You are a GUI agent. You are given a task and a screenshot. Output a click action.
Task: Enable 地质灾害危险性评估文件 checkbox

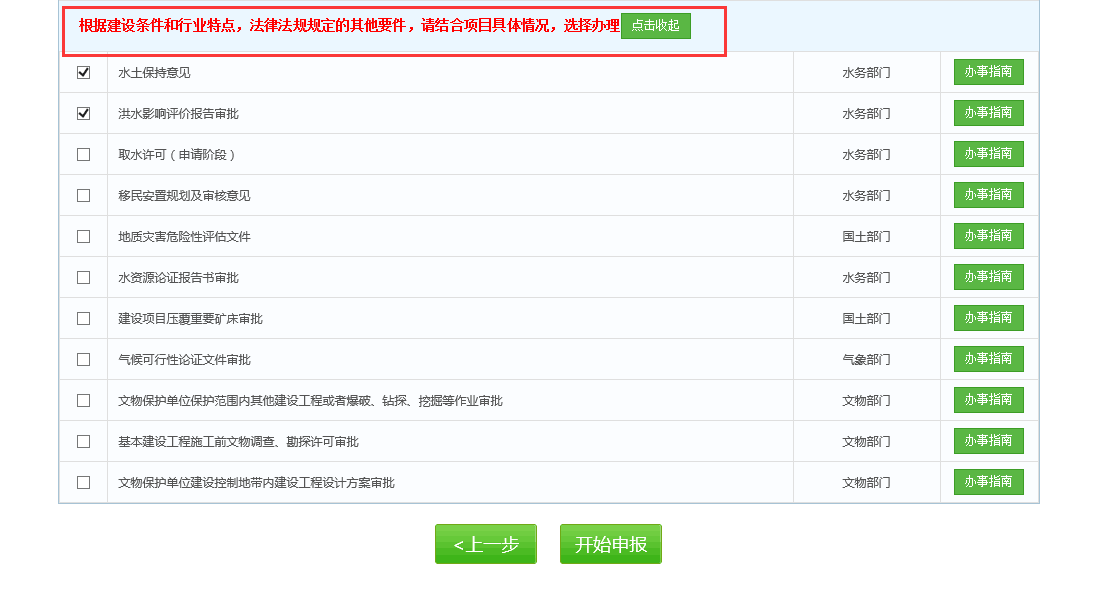point(83,236)
